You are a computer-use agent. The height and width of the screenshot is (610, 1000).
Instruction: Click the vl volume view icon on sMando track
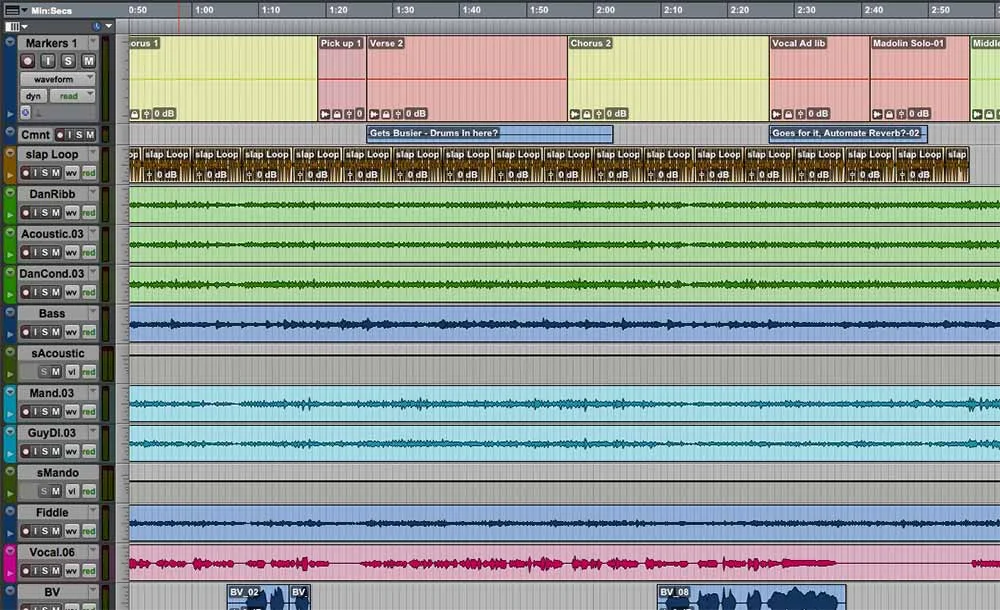tap(71, 493)
